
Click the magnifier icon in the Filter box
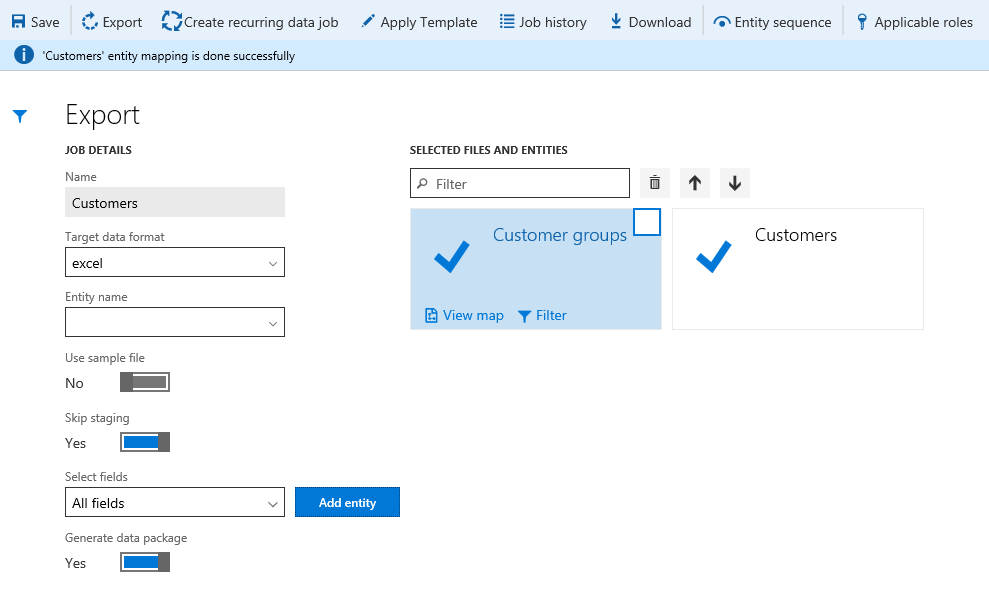[423, 184]
